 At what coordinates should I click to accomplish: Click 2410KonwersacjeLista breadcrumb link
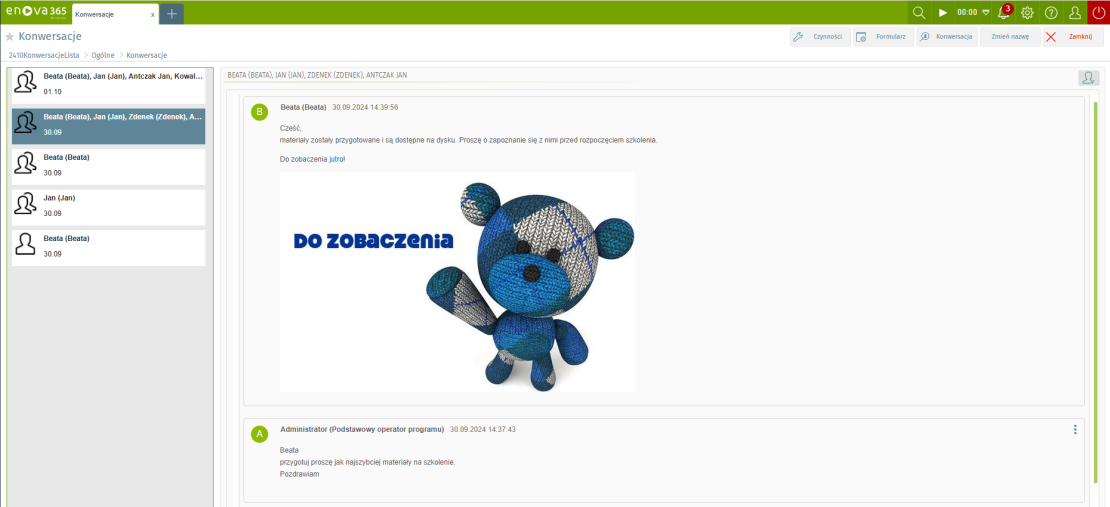tap(43, 55)
